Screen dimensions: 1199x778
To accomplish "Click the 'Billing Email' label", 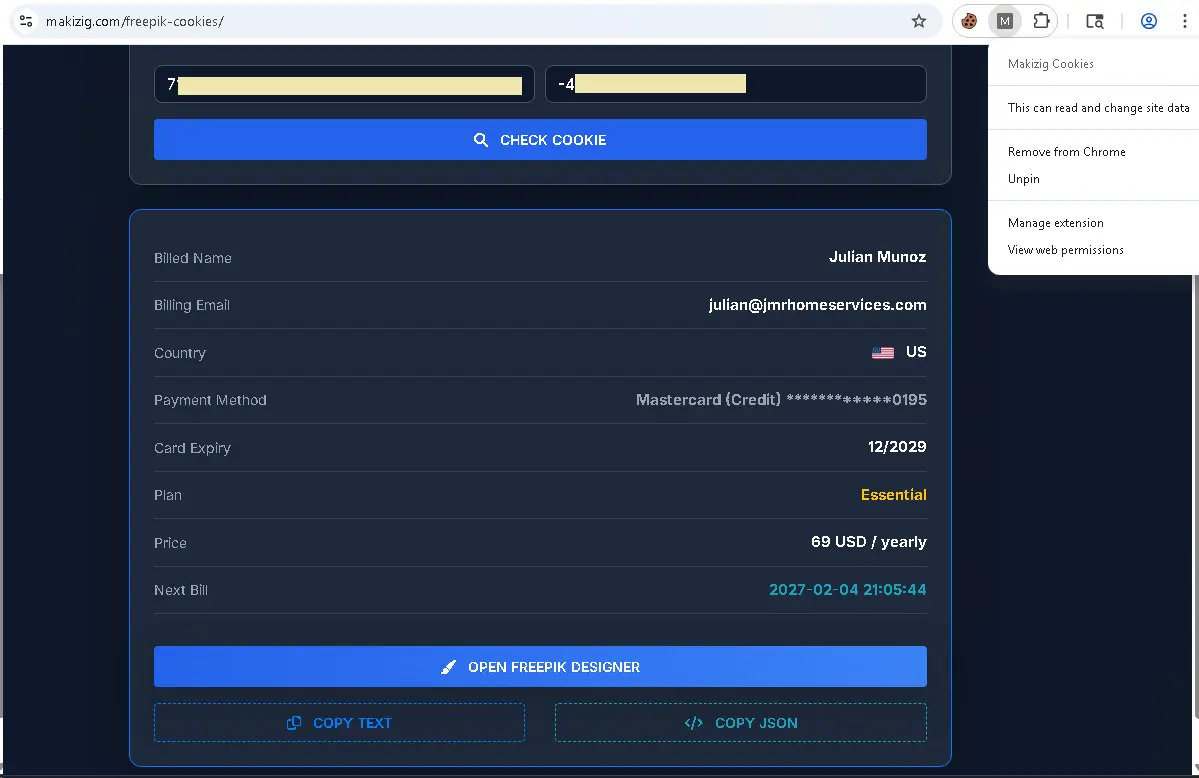I will pyautogui.click(x=192, y=305).
